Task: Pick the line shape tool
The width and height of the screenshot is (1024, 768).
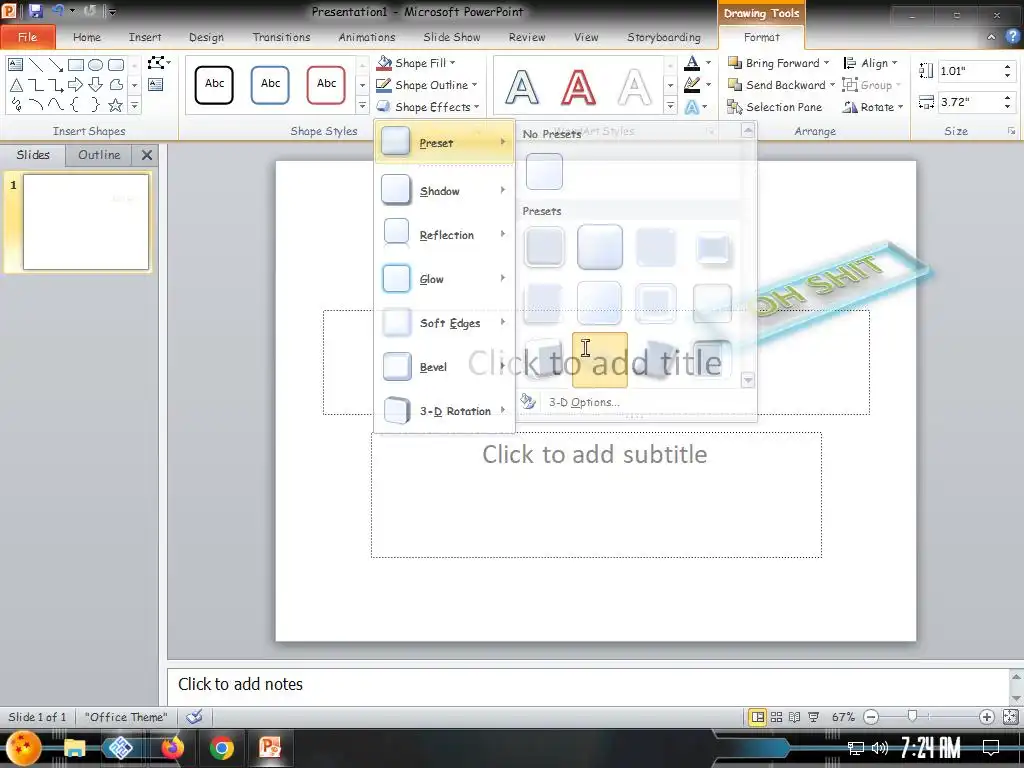Action: pyautogui.click(x=36, y=65)
